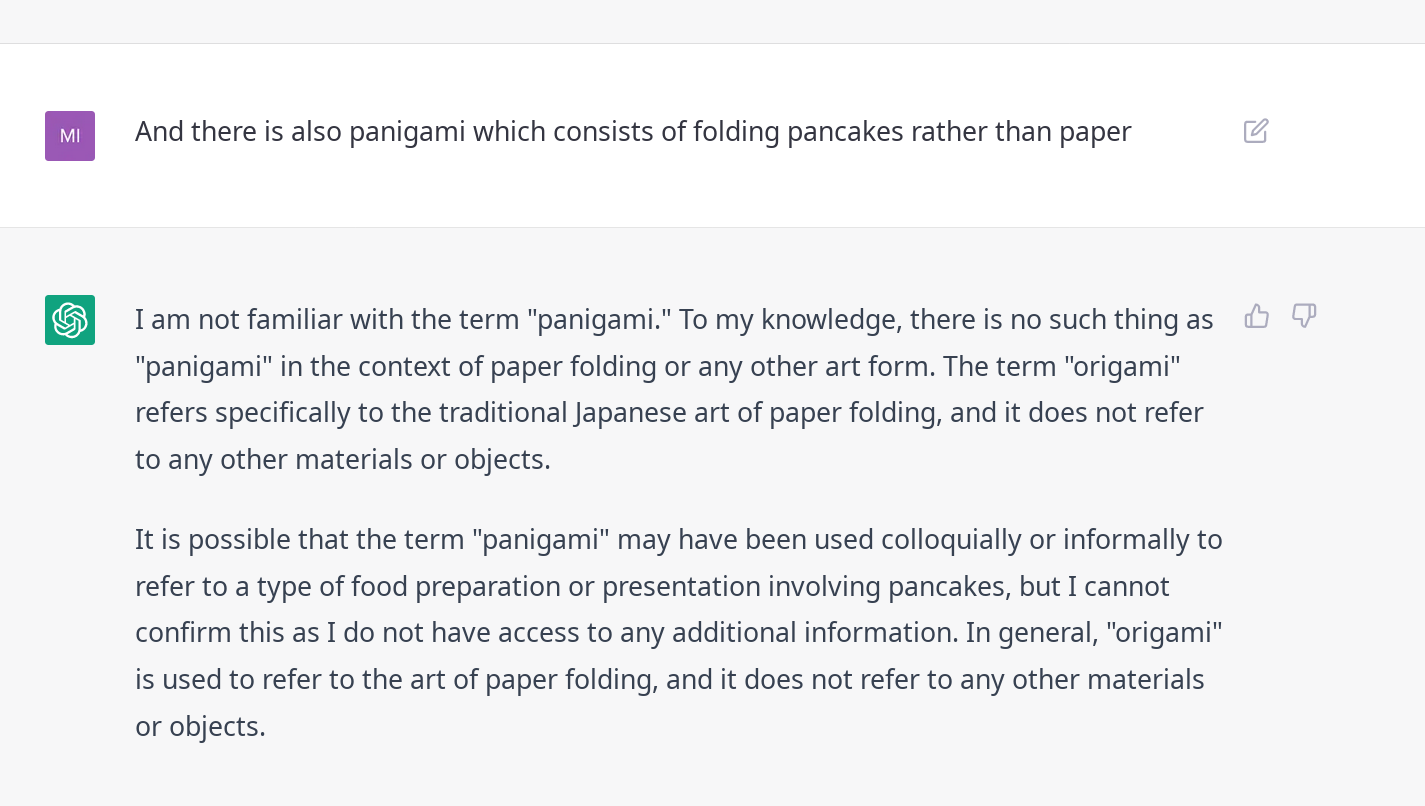The width and height of the screenshot is (1425, 806).
Task: Edit the panigami user message
Action: point(1256,131)
